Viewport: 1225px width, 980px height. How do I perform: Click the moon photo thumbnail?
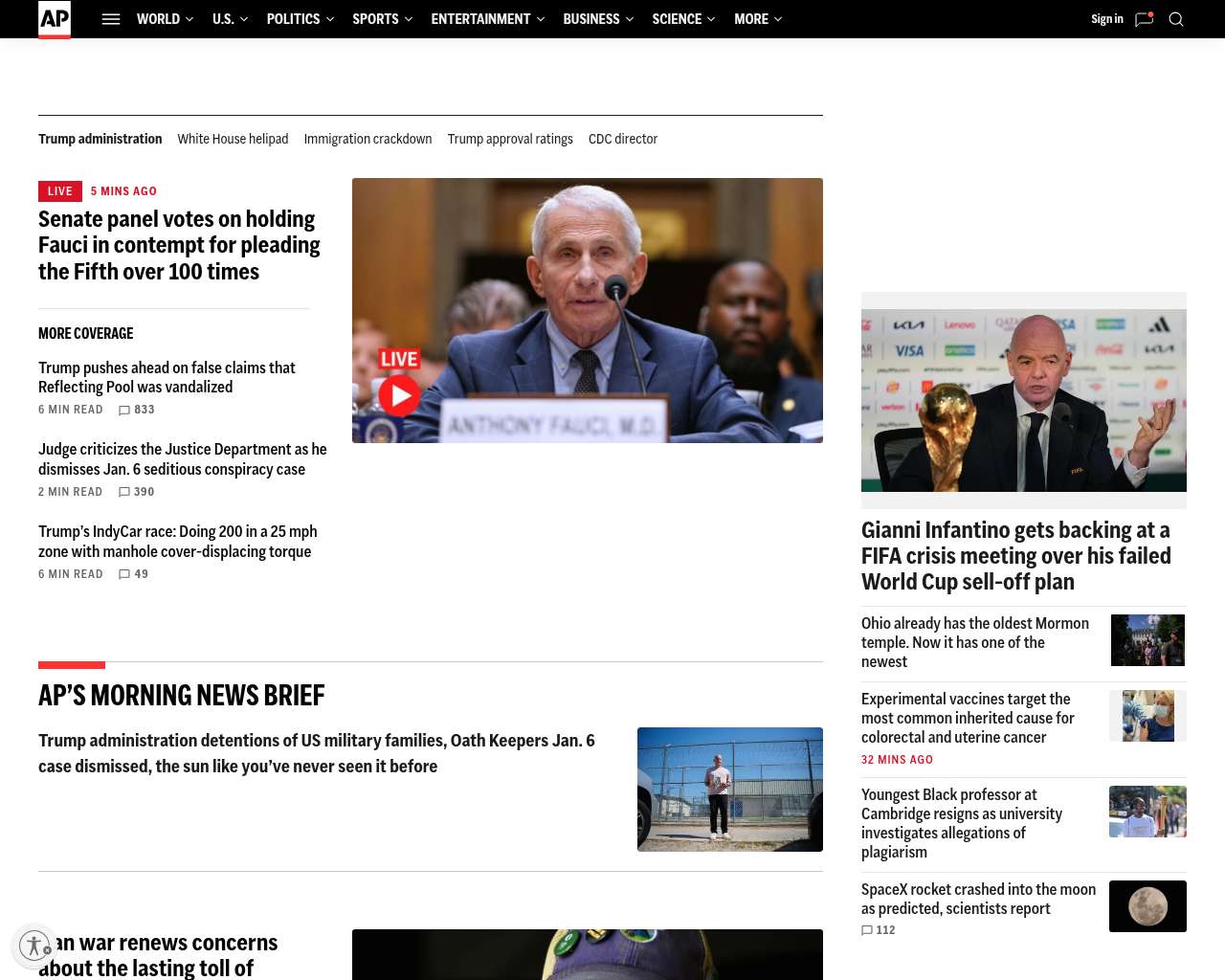(1147, 906)
